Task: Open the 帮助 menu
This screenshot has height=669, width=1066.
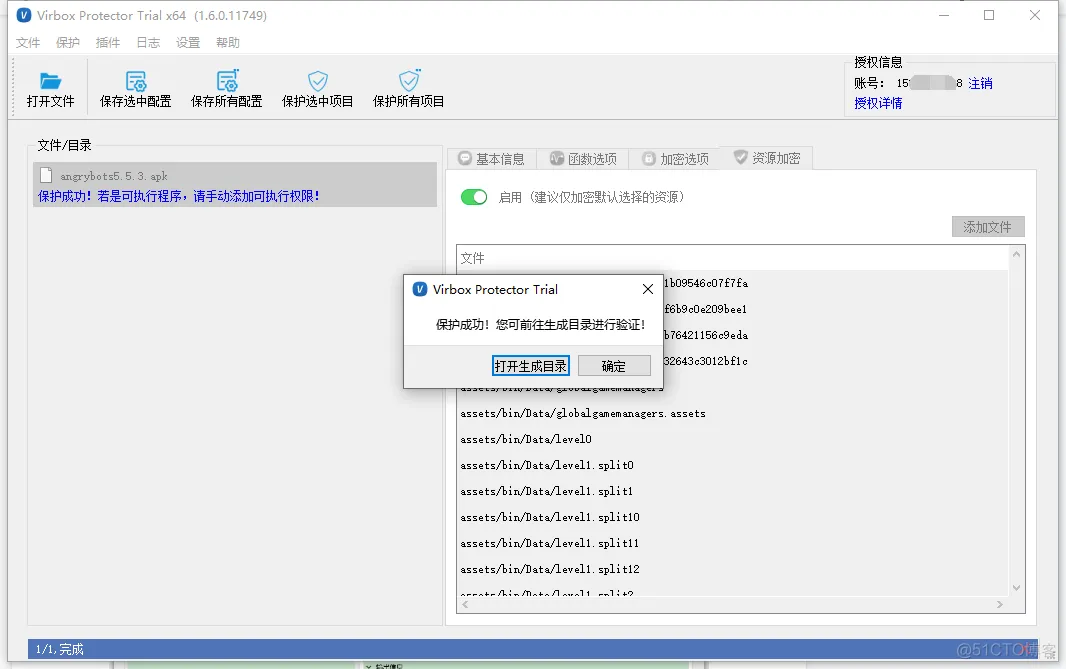Action: click(228, 43)
